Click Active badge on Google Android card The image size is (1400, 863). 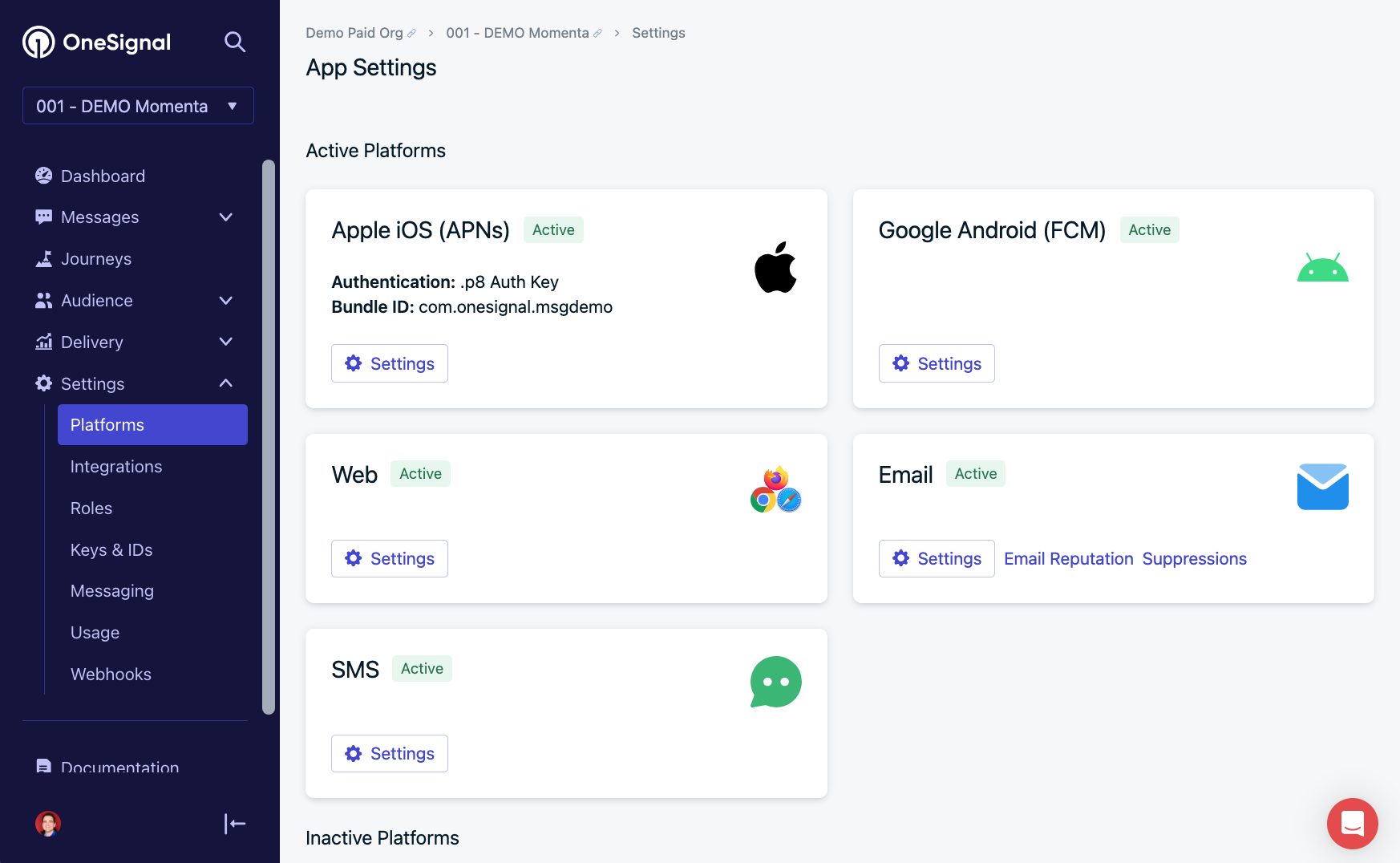[x=1149, y=230]
